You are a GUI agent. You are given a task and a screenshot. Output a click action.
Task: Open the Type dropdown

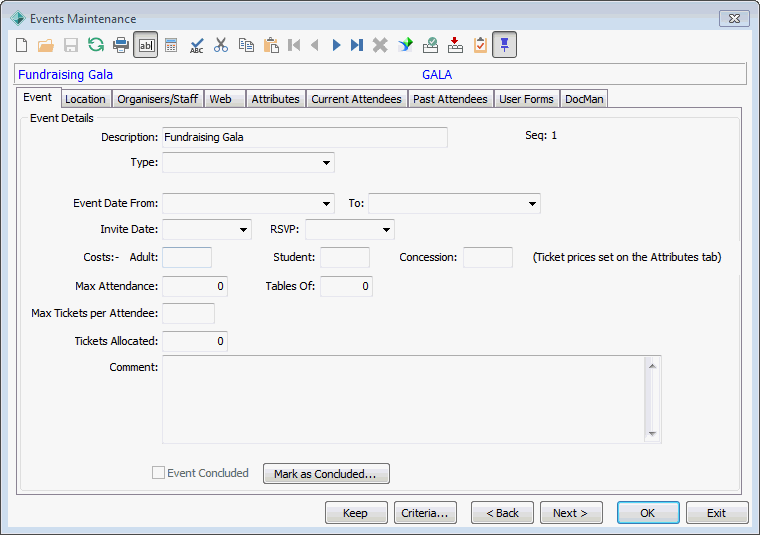tap(326, 163)
